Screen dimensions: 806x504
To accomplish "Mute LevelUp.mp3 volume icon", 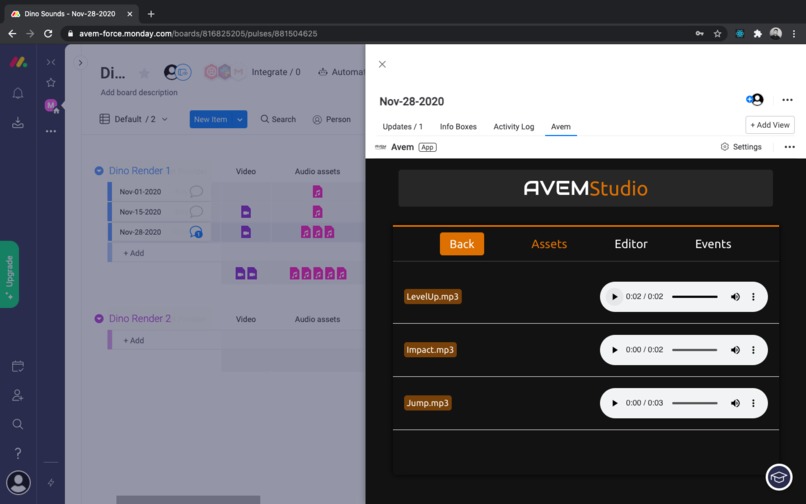I will [x=736, y=297].
